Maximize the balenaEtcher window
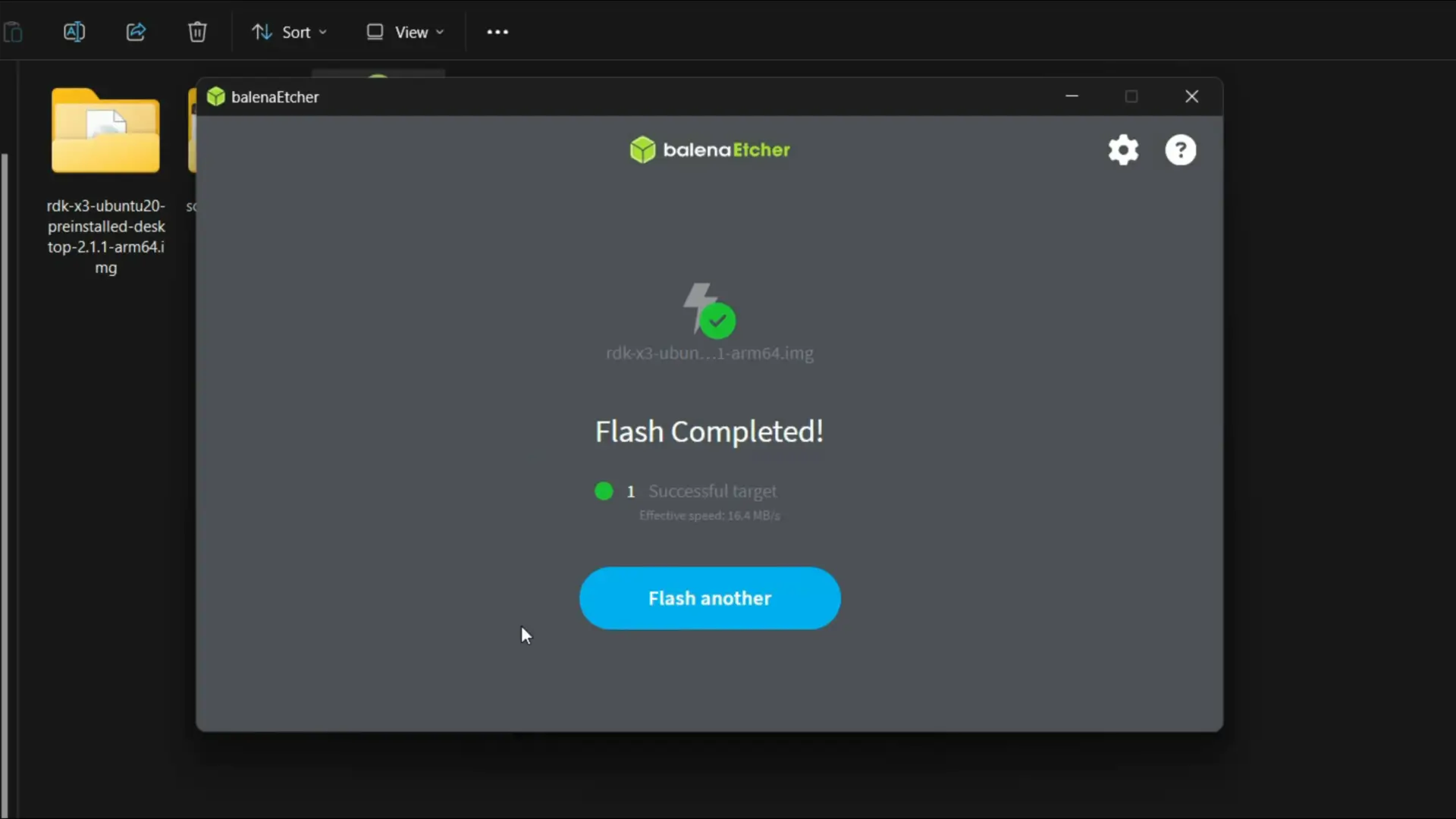This screenshot has height=819, width=1456. pos(1131,96)
